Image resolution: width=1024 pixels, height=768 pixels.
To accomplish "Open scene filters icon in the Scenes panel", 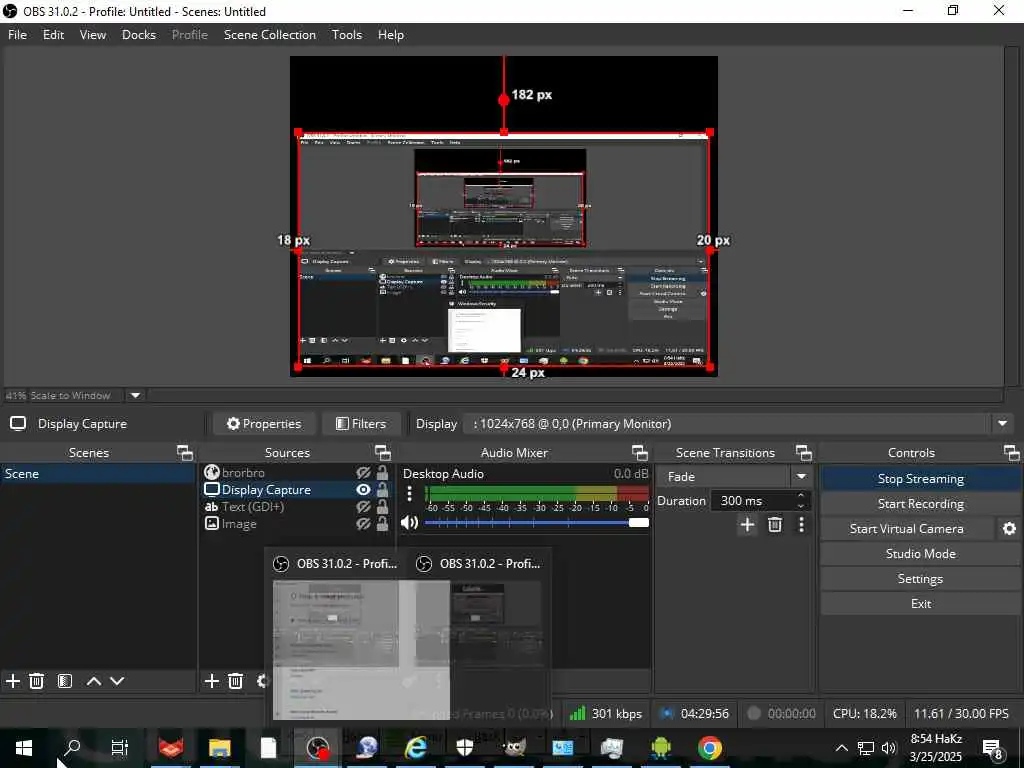I will pyautogui.click(x=65, y=681).
